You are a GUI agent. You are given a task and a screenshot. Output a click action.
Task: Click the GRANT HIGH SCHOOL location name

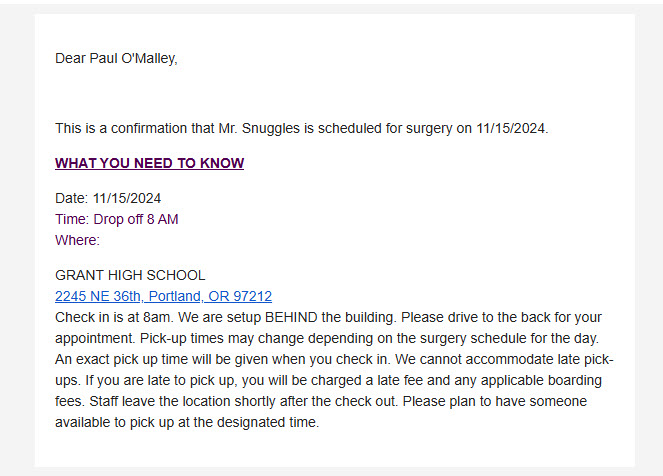tap(130, 275)
